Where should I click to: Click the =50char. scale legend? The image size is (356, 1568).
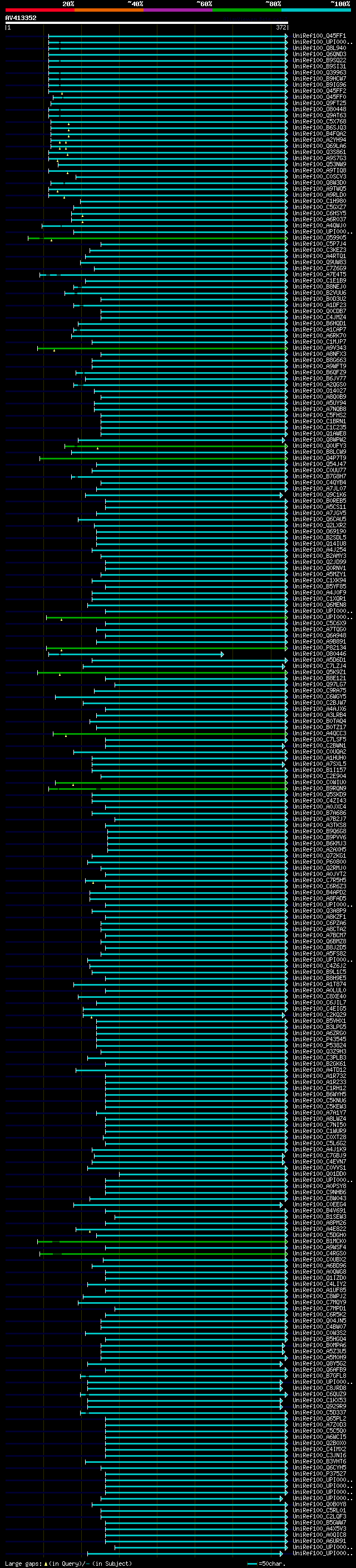point(265,1564)
